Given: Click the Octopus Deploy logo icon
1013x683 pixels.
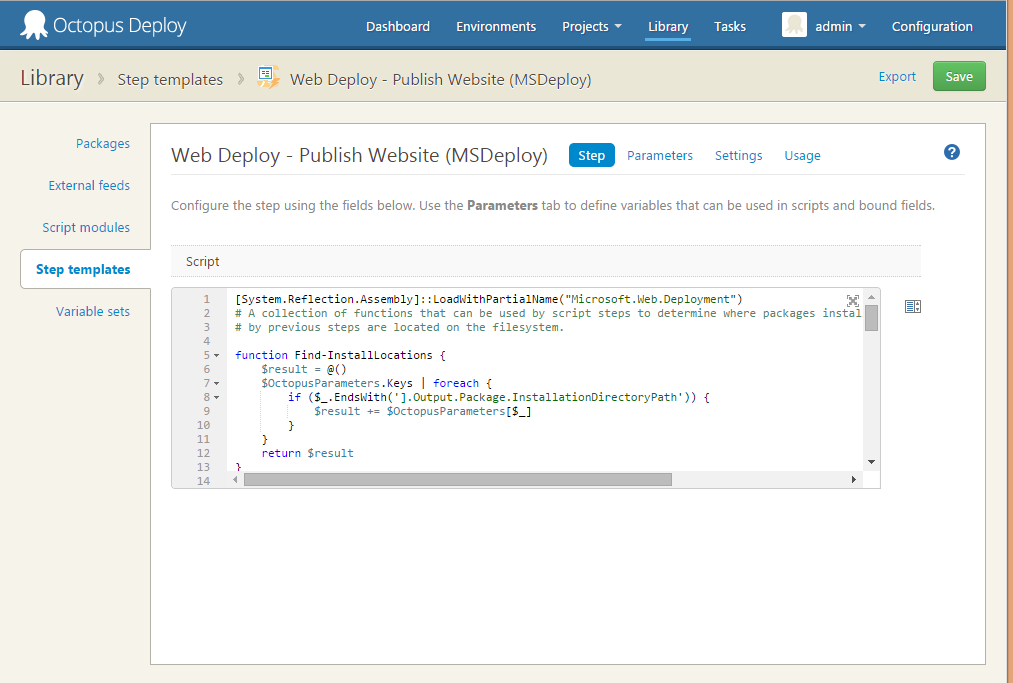Looking at the screenshot, I should click(34, 25).
